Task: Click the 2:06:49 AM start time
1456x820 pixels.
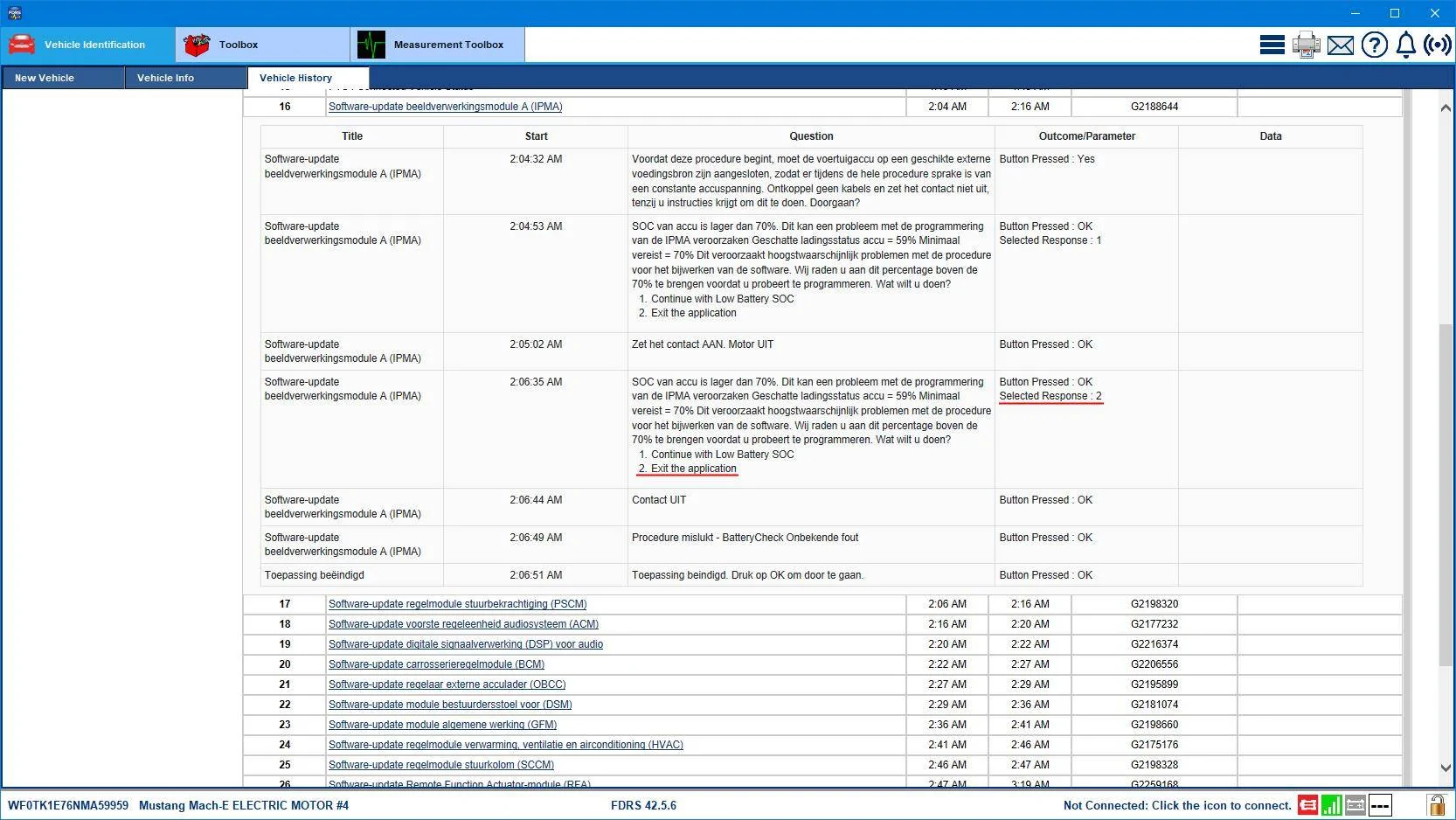Action: (x=536, y=538)
